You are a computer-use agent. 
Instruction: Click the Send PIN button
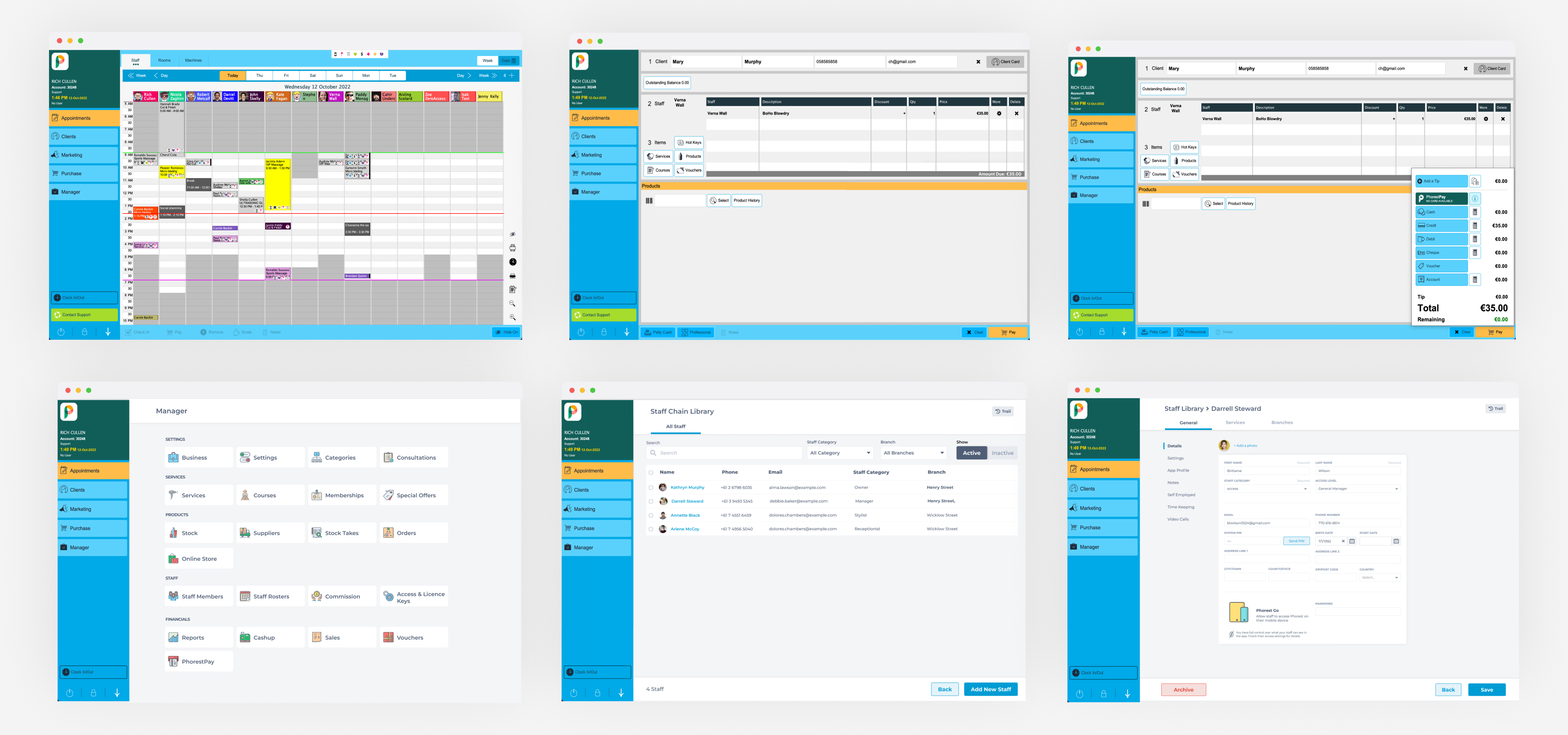pyautogui.click(x=1296, y=541)
